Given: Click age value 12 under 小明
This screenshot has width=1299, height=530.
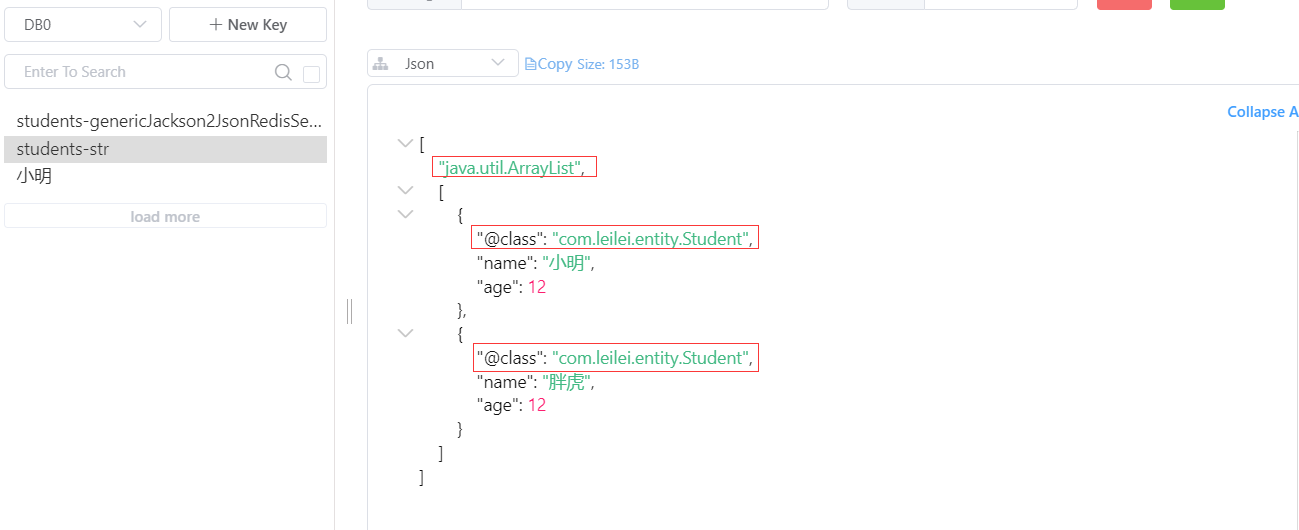Looking at the screenshot, I should (537, 287).
